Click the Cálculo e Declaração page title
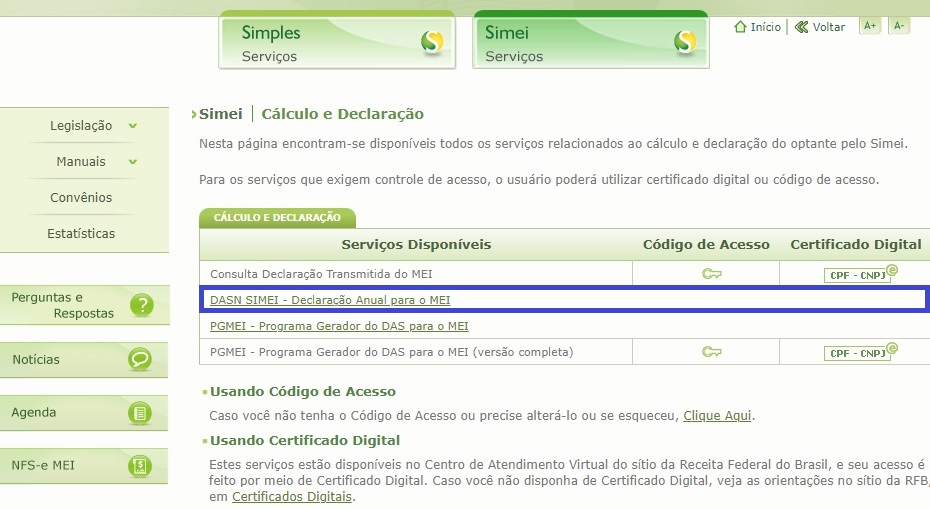The width and height of the screenshot is (930, 509). (343, 114)
